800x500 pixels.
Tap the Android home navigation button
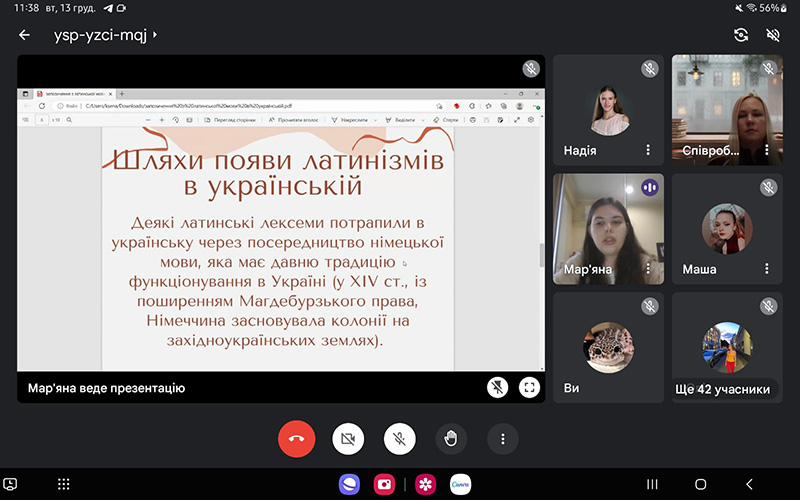click(700, 484)
